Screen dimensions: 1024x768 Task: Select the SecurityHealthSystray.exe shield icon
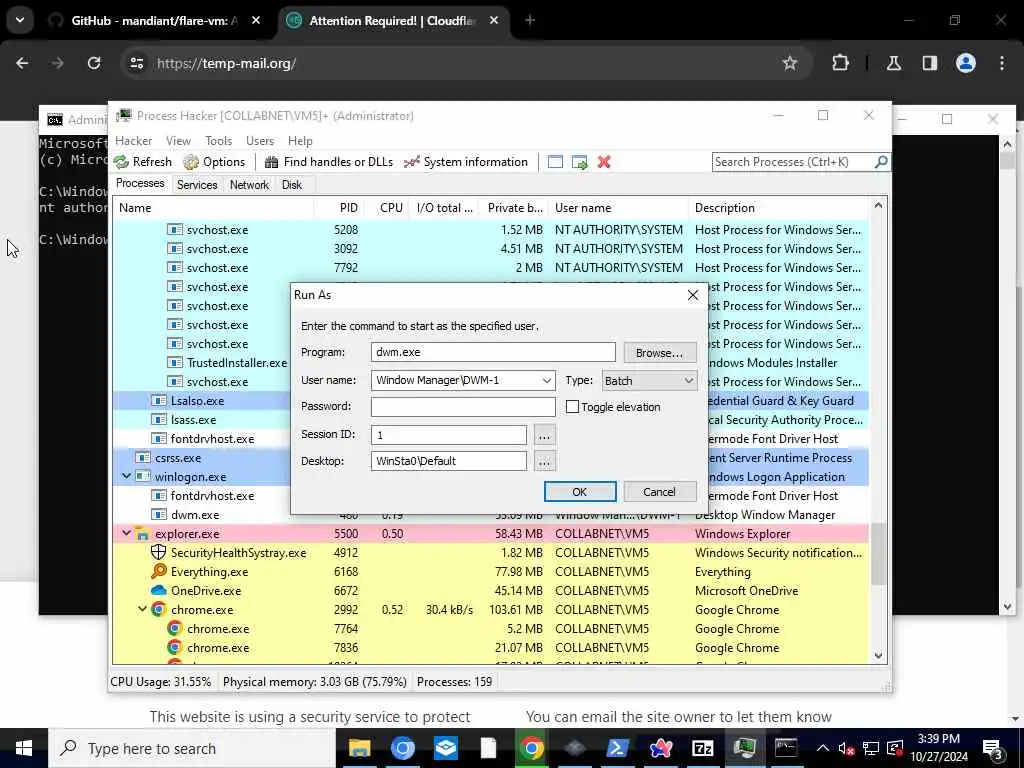158,552
